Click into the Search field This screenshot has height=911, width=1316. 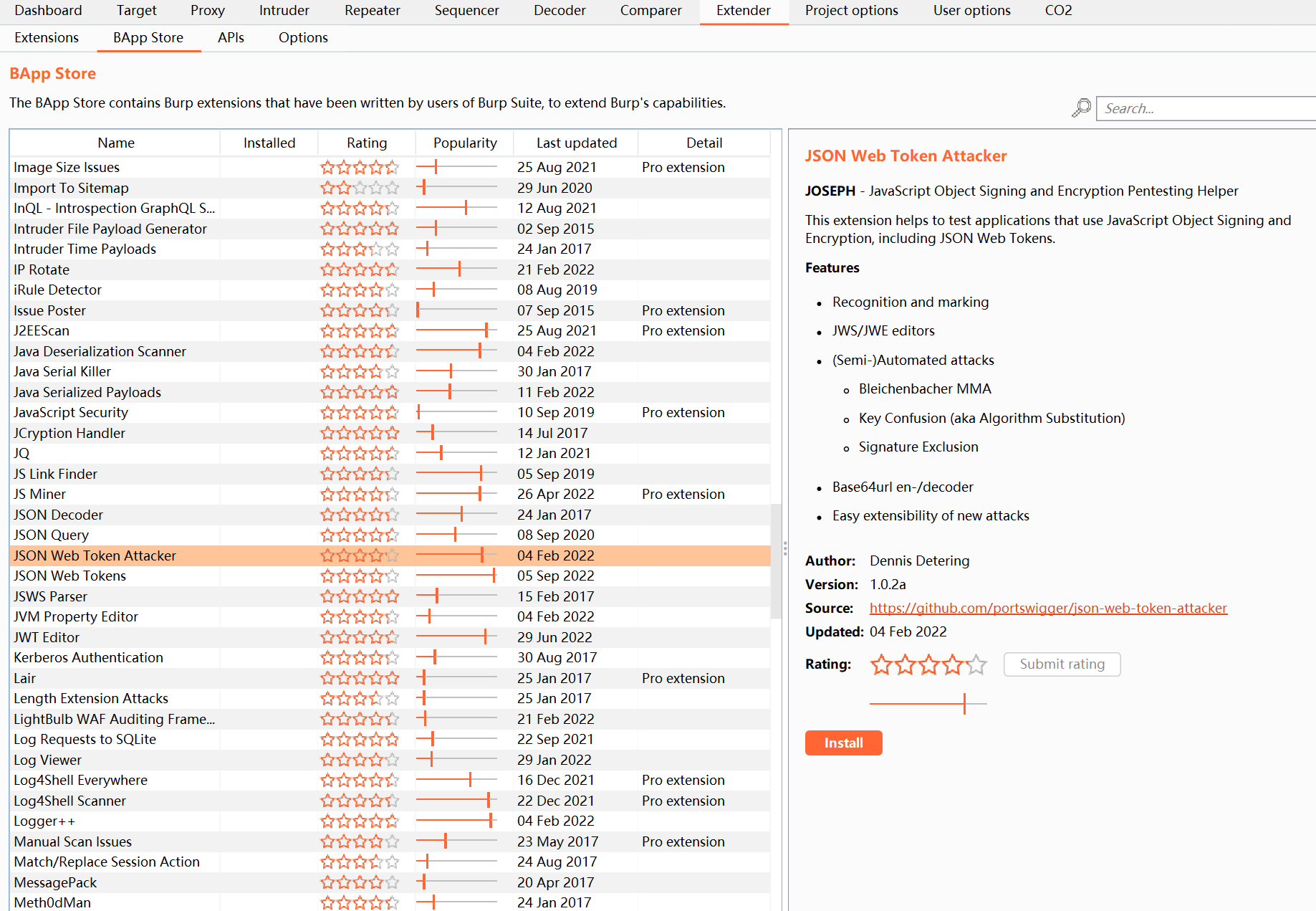(1206, 109)
